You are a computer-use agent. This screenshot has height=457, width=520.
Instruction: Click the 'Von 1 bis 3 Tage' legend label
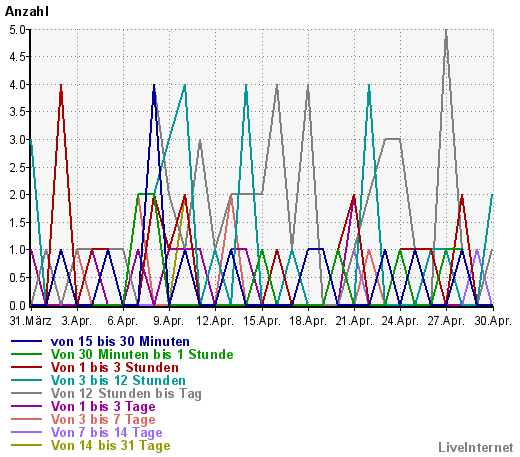pyautogui.click(x=103, y=406)
